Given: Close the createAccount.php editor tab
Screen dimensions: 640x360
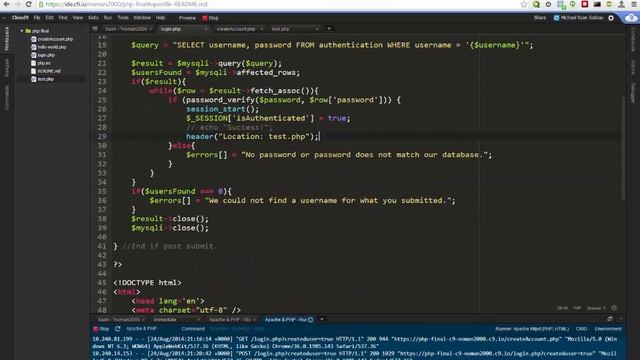Looking at the screenshot, I should point(261,29).
